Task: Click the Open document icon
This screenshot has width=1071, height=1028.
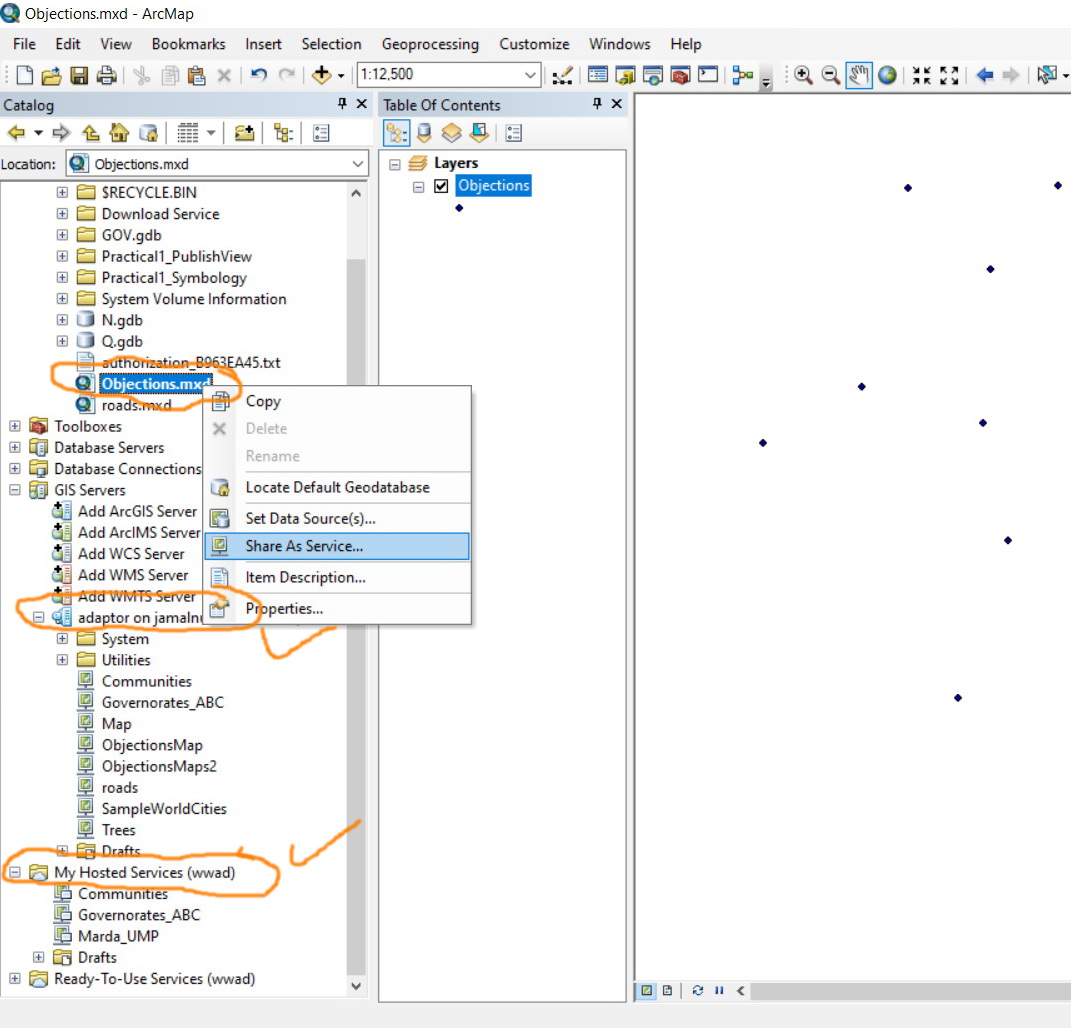Action: [x=51, y=75]
